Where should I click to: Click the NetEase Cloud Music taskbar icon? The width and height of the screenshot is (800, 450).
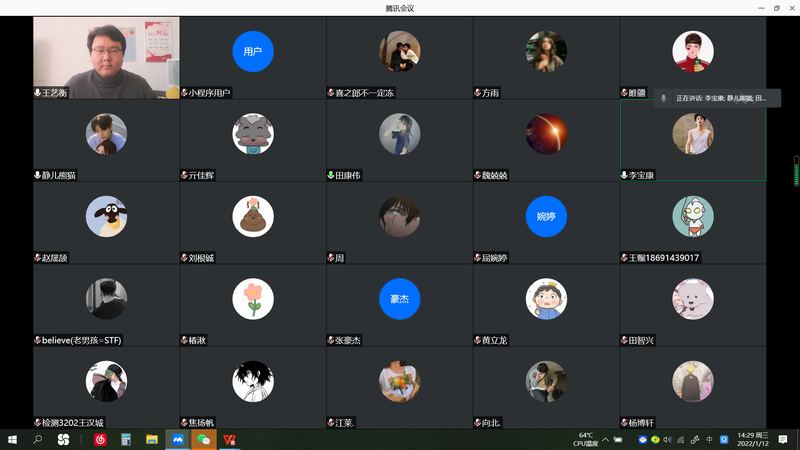(x=99, y=439)
